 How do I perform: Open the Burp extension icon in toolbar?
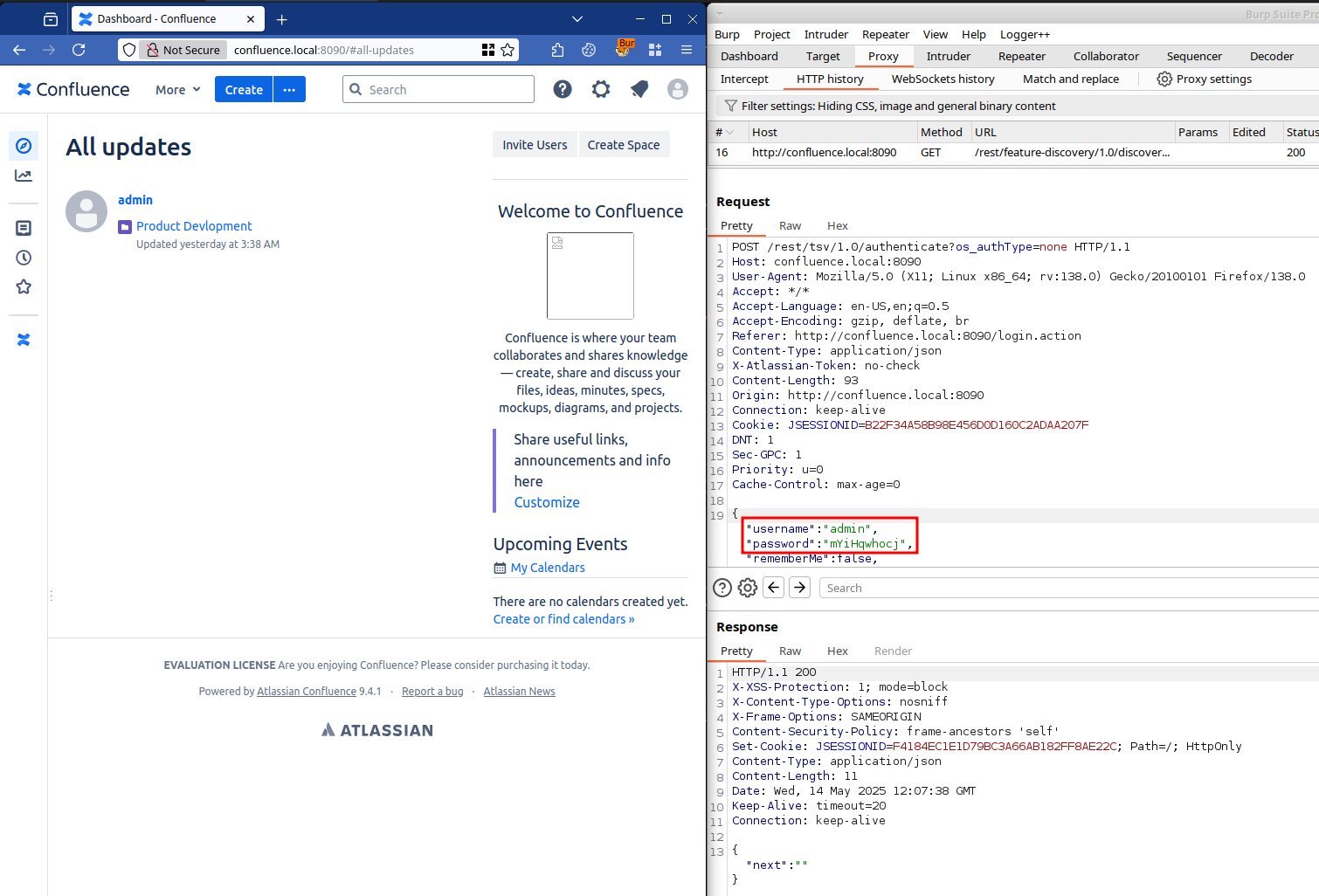point(624,49)
